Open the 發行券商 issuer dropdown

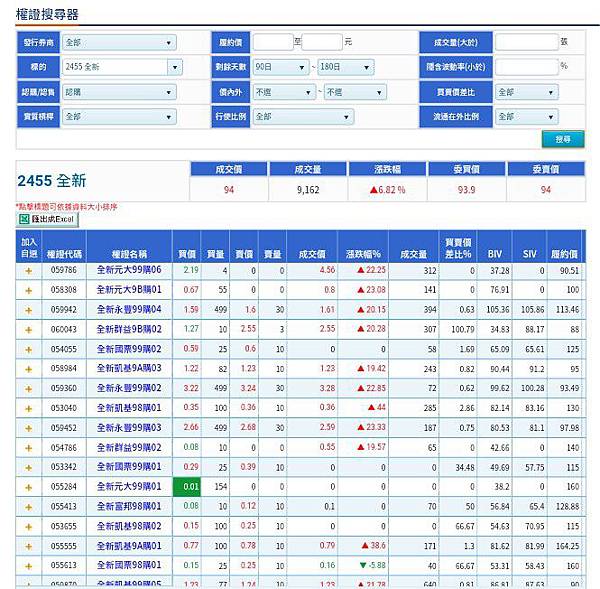point(119,42)
